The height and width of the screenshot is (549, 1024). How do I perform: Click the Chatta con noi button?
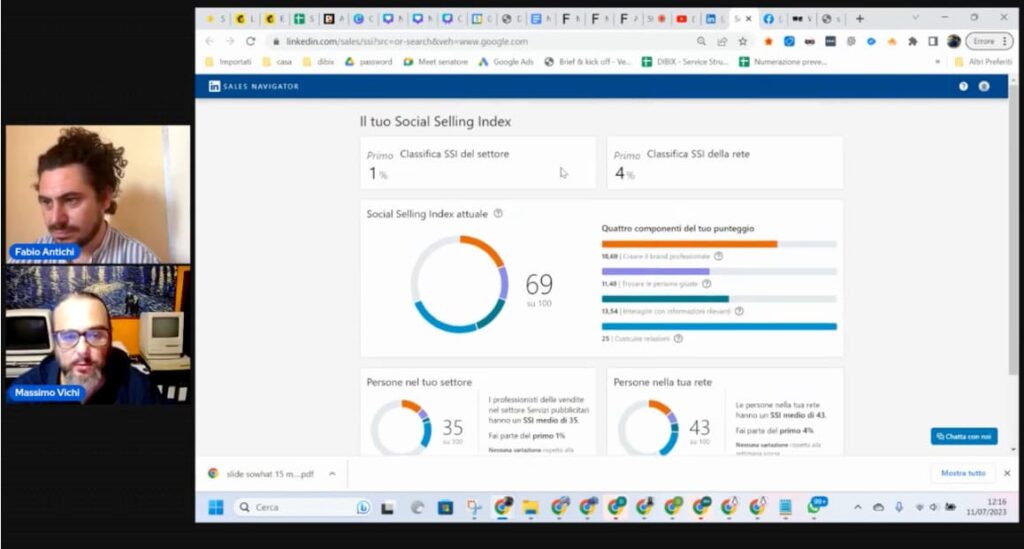point(964,436)
